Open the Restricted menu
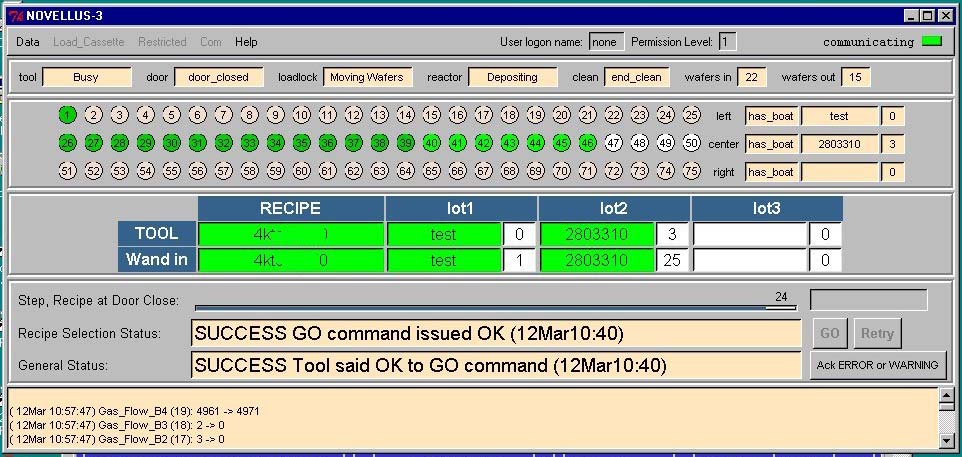The width and height of the screenshot is (962, 457). point(162,42)
